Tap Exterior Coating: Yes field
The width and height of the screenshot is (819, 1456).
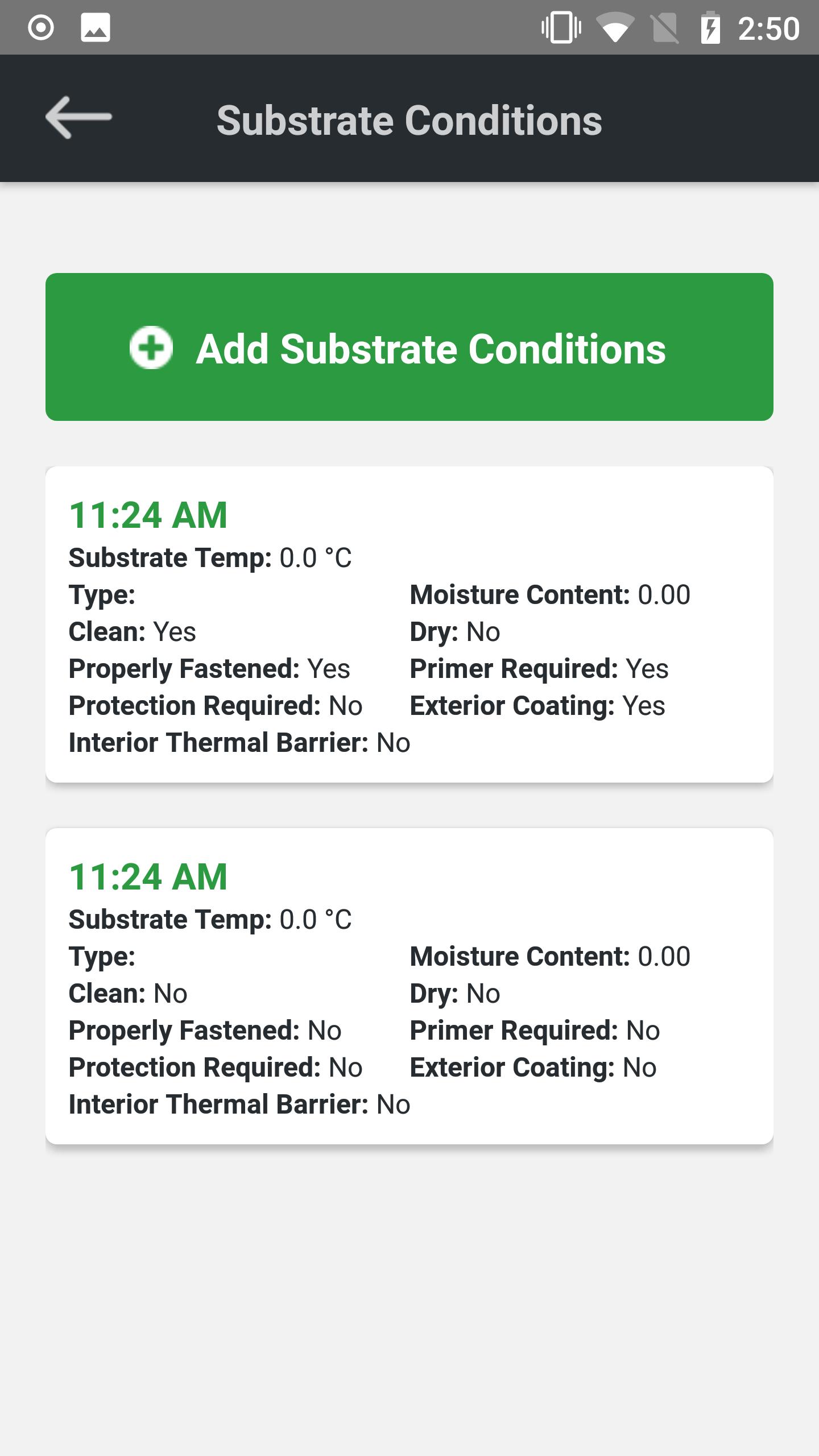point(537,706)
